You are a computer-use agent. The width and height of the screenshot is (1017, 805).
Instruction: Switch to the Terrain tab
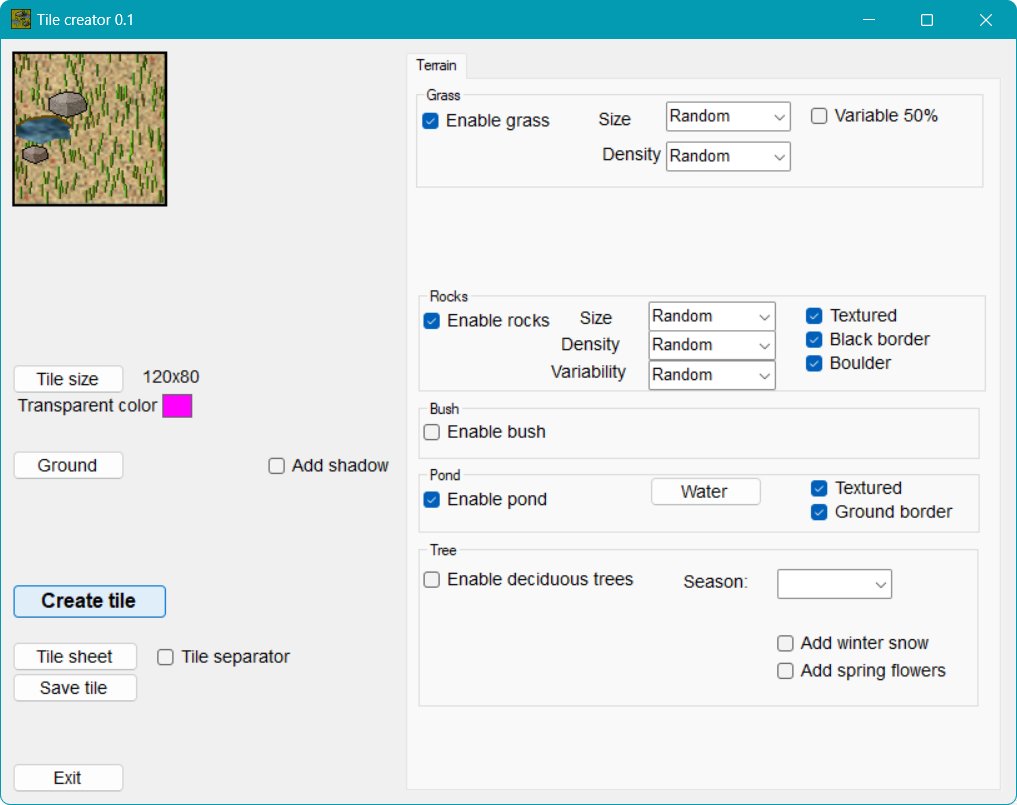(x=436, y=65)
